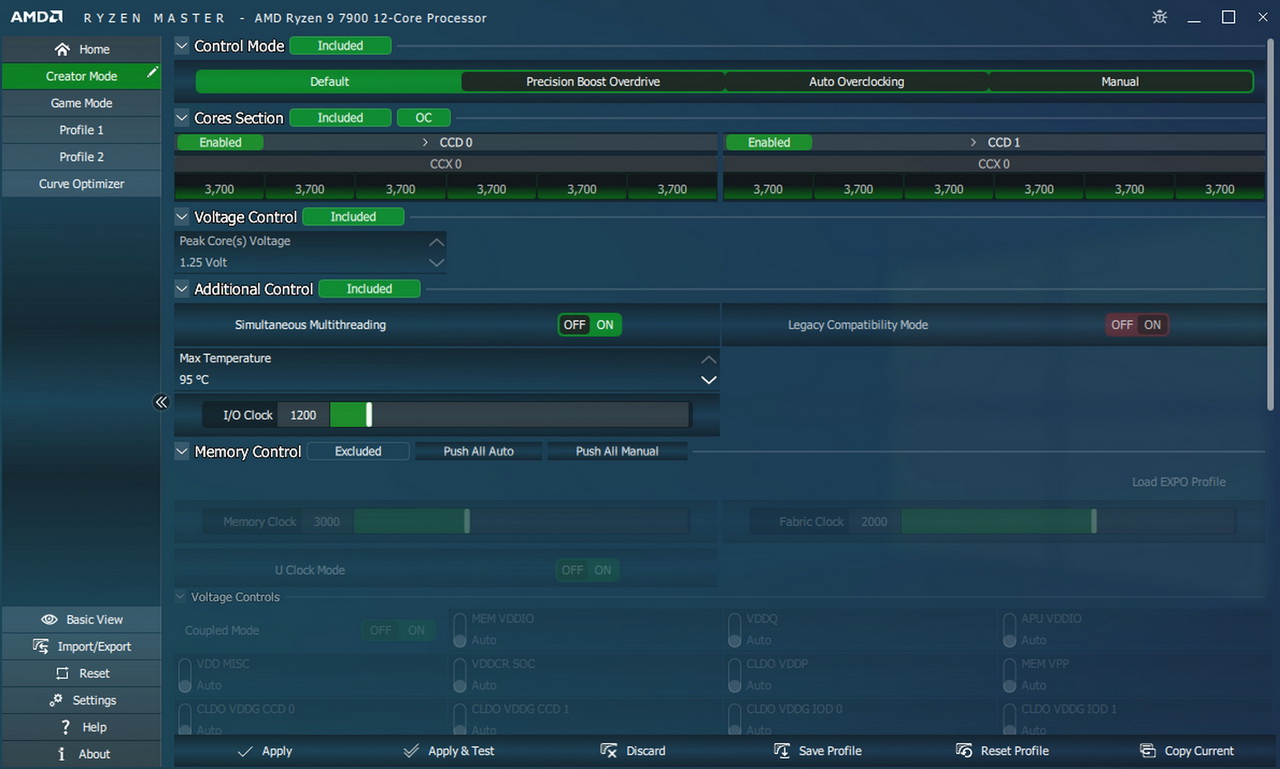This screenshot has width=1280, height=769.
Task: Click the Help question mark icon
Action: [65, 727]
